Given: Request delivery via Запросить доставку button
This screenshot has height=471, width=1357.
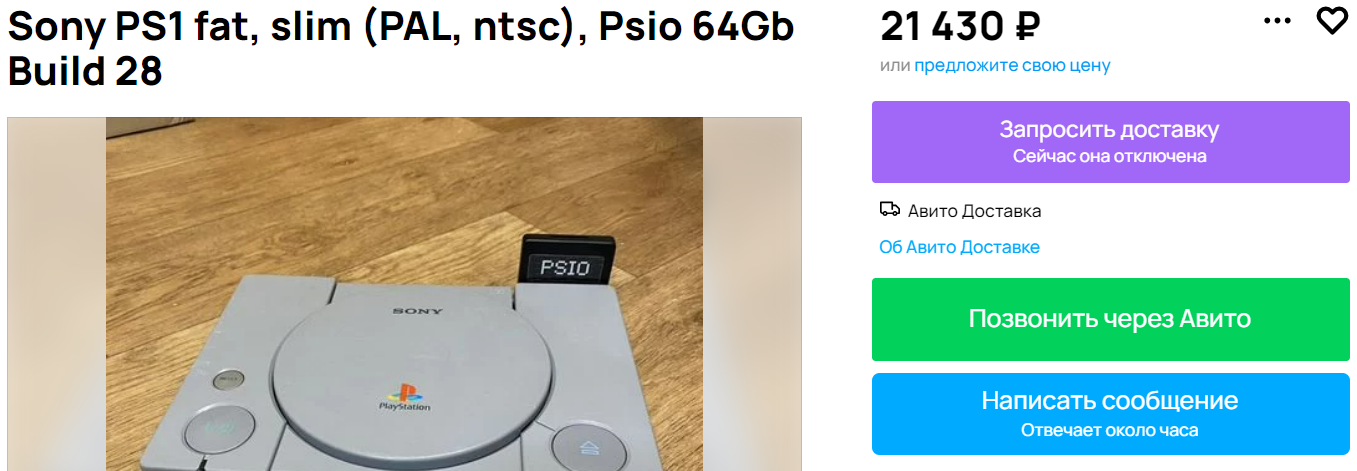Looking at the screenshot, I should [x=1109, y=142].
